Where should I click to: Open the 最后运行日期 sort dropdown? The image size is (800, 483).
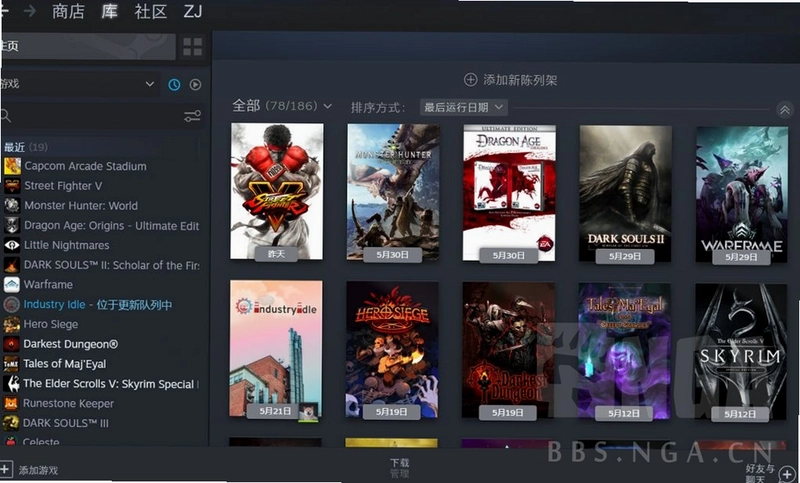pos(464,107)
